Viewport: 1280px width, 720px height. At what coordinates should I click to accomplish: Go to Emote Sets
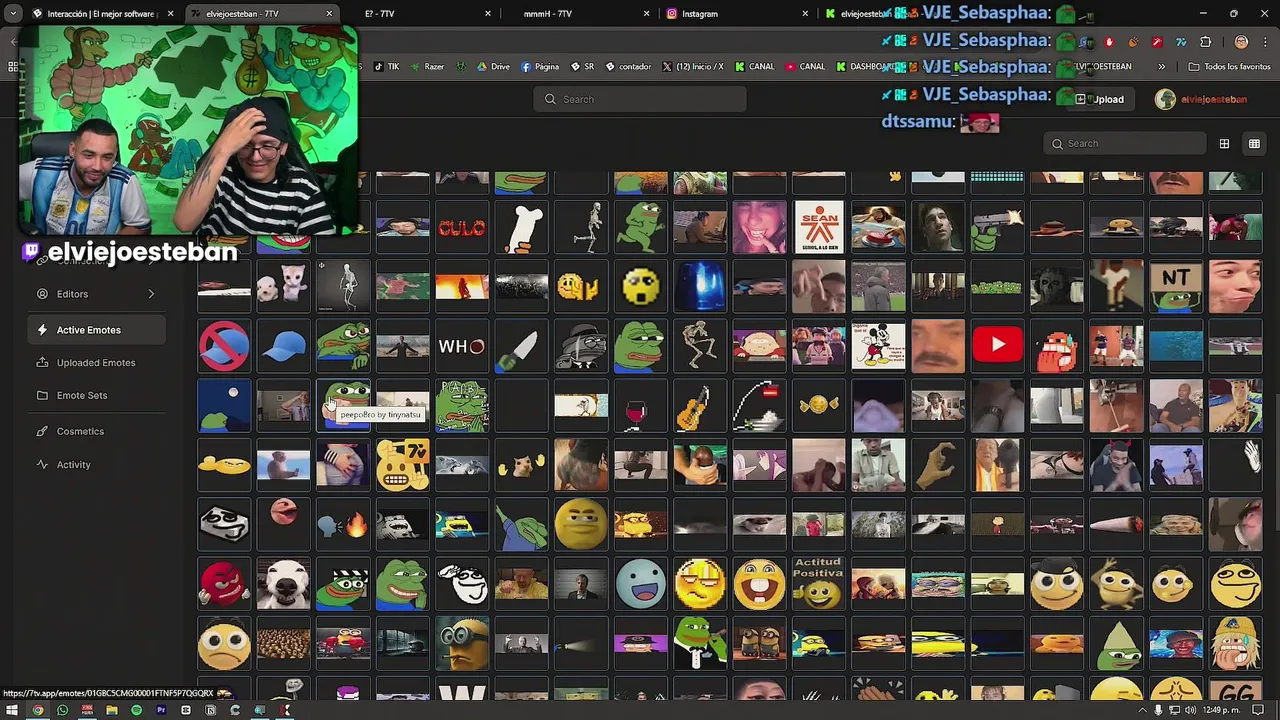click(x=96, y=395)
